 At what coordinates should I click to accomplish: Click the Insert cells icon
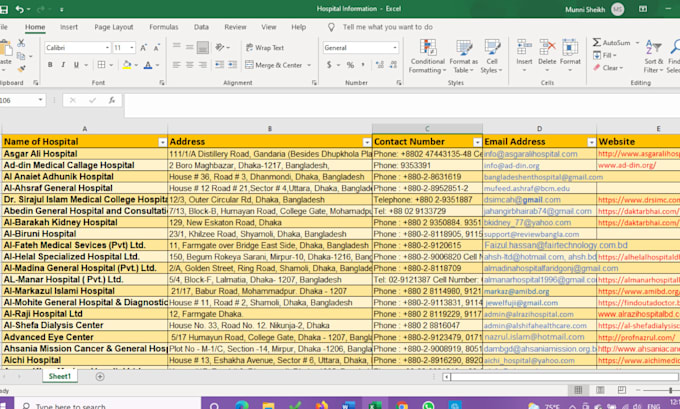[x=524, y=47]
